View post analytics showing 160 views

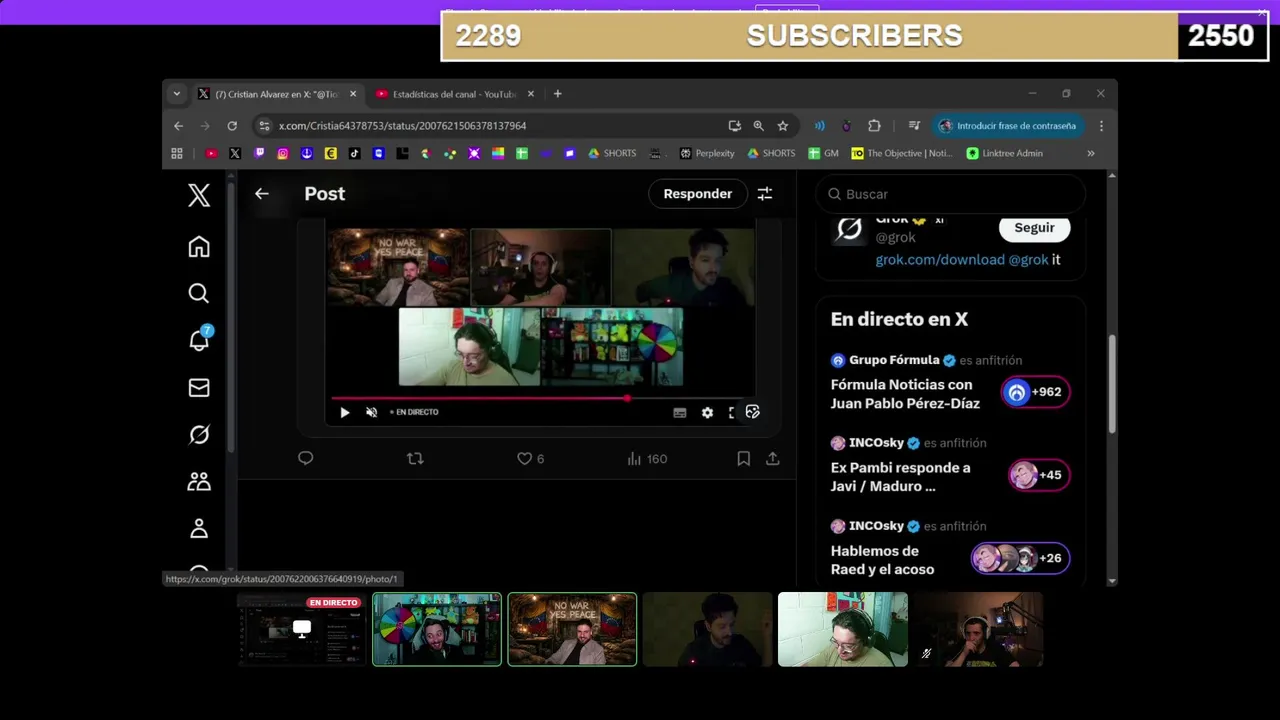point(646,458)
